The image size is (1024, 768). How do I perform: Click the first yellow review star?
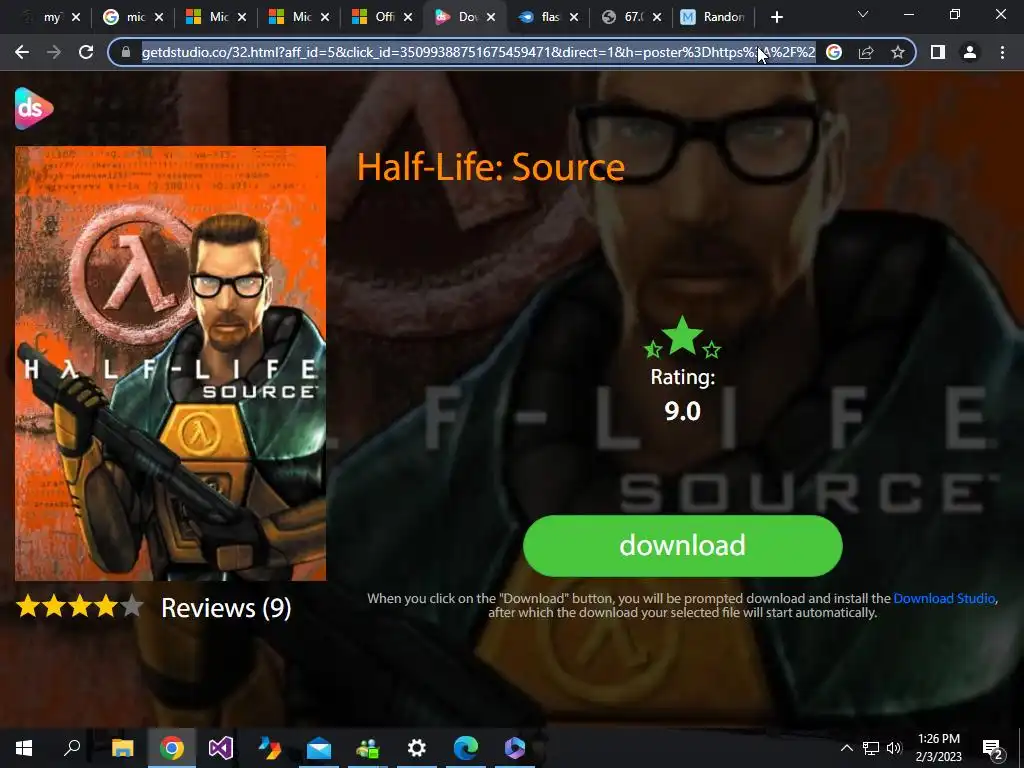coord(27,606)
